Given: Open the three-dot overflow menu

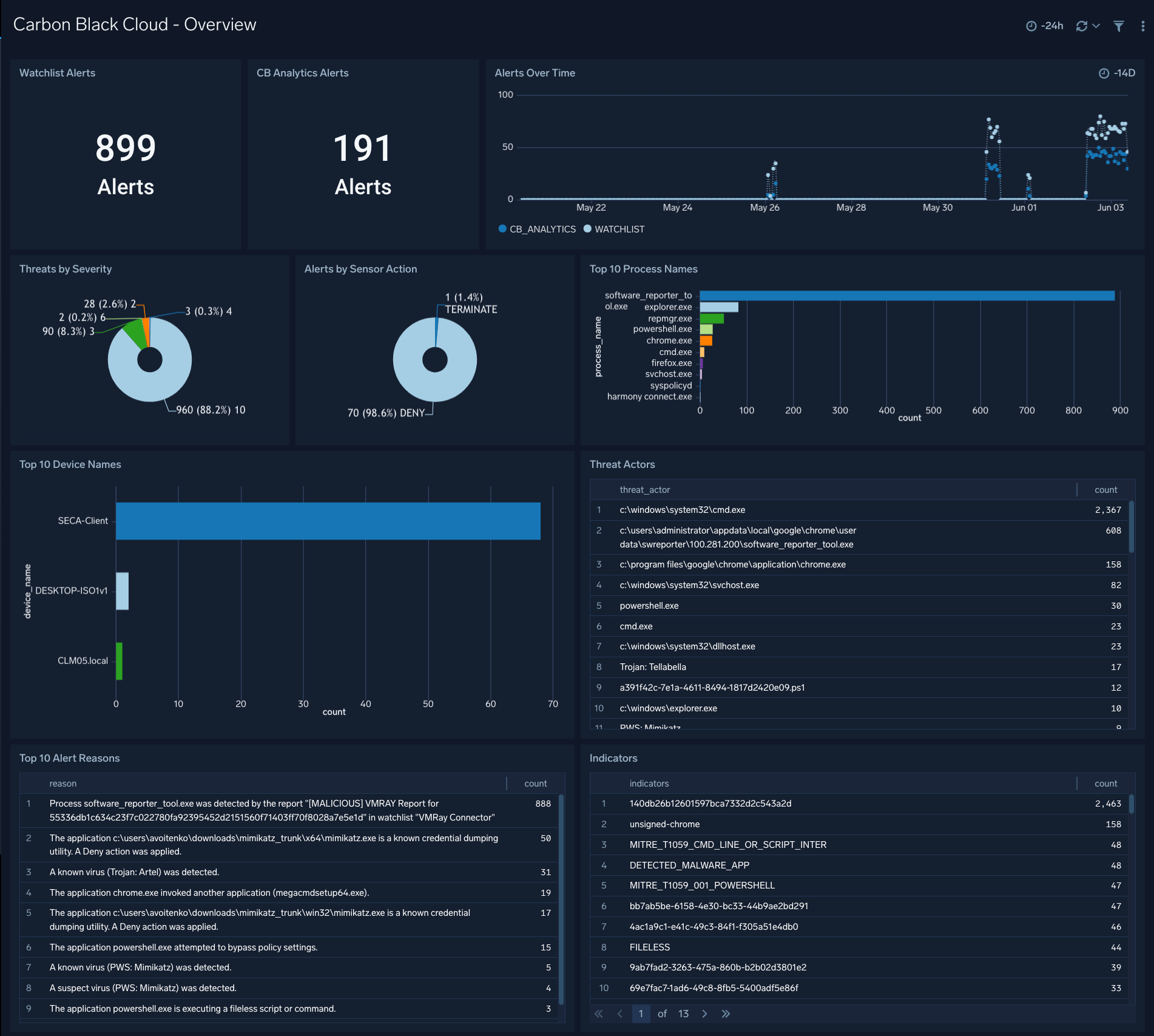Looking at the screenshot, I should [x=1142, y=25].
